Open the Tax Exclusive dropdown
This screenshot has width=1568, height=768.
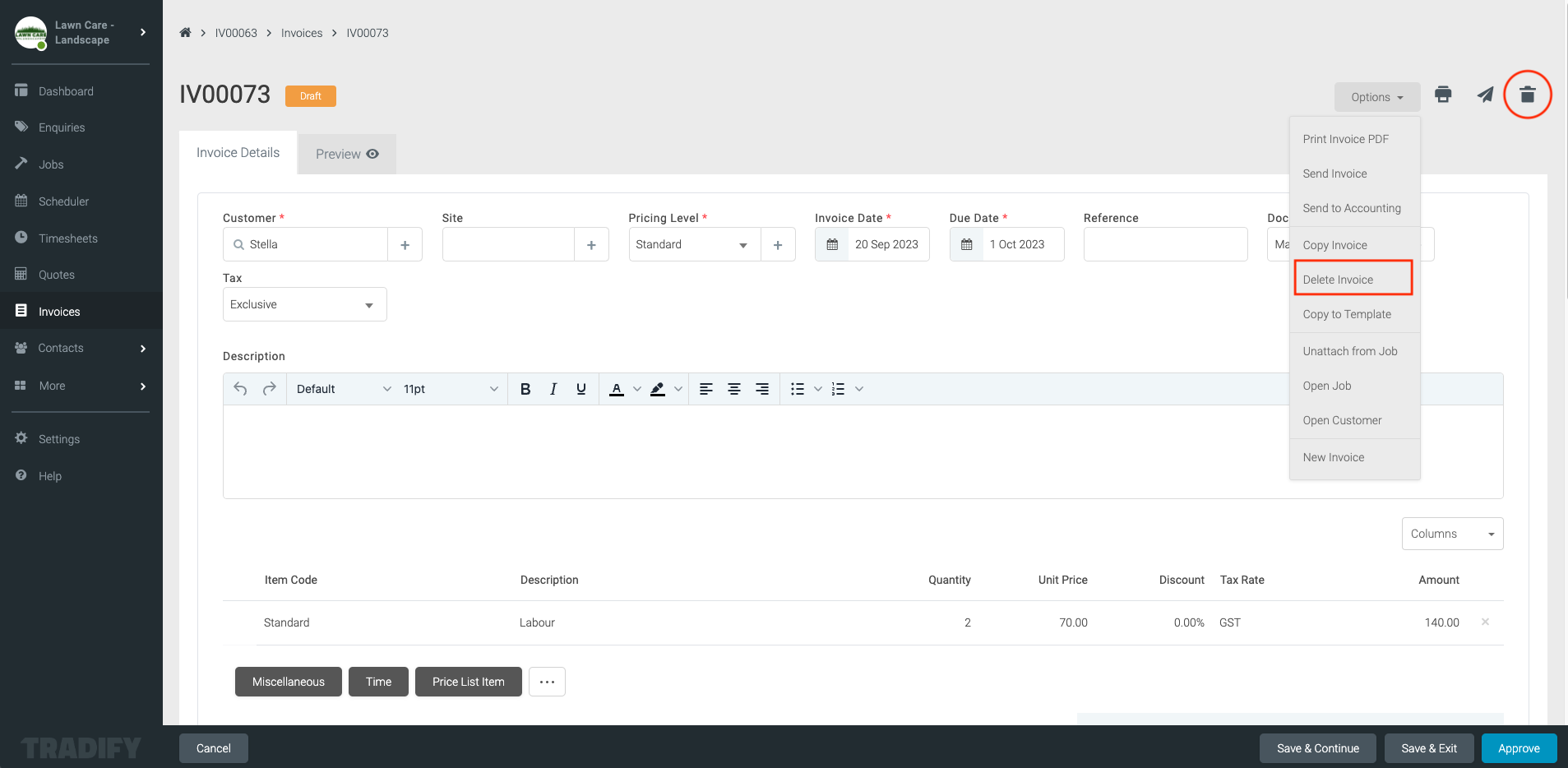[x=304, y=304]
